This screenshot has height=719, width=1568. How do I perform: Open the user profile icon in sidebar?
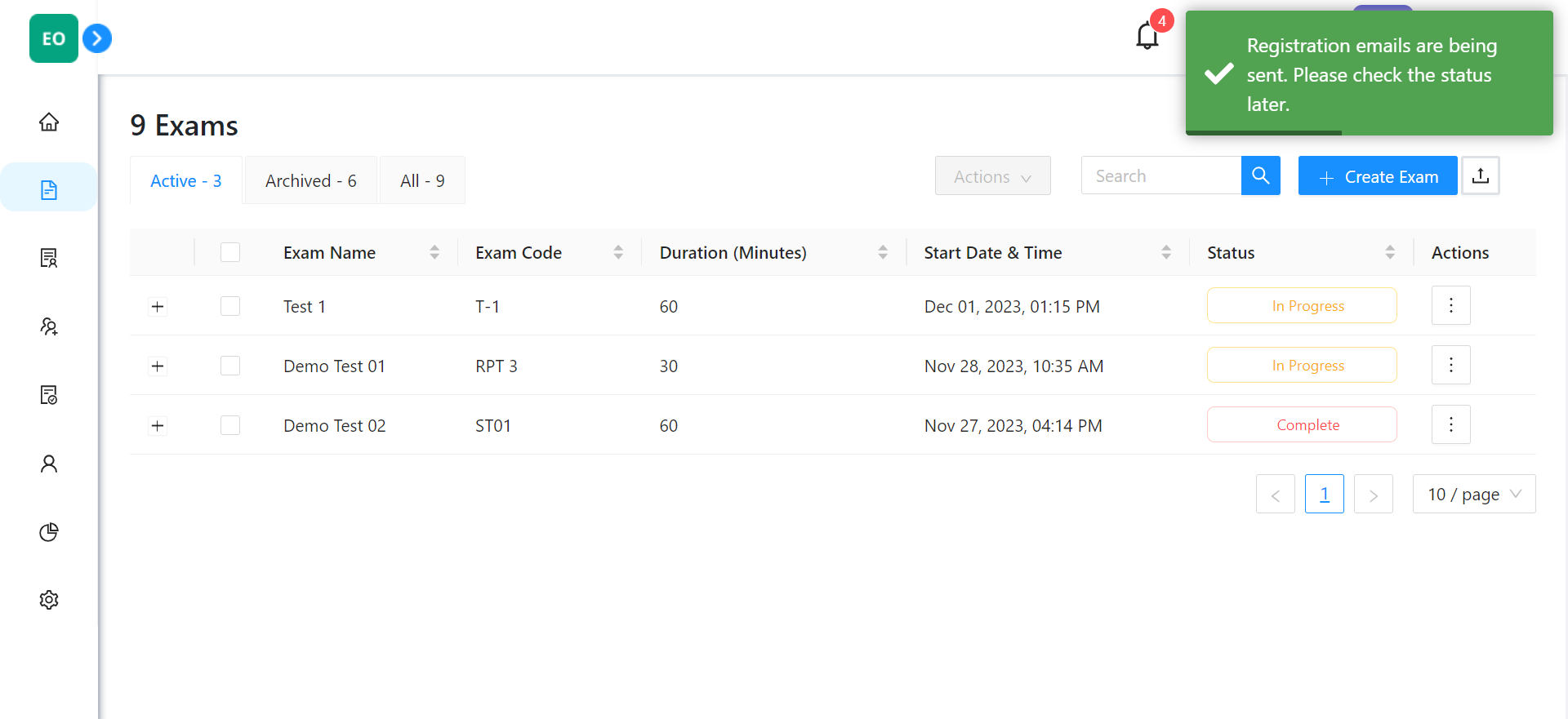click(x=49, y=464)
